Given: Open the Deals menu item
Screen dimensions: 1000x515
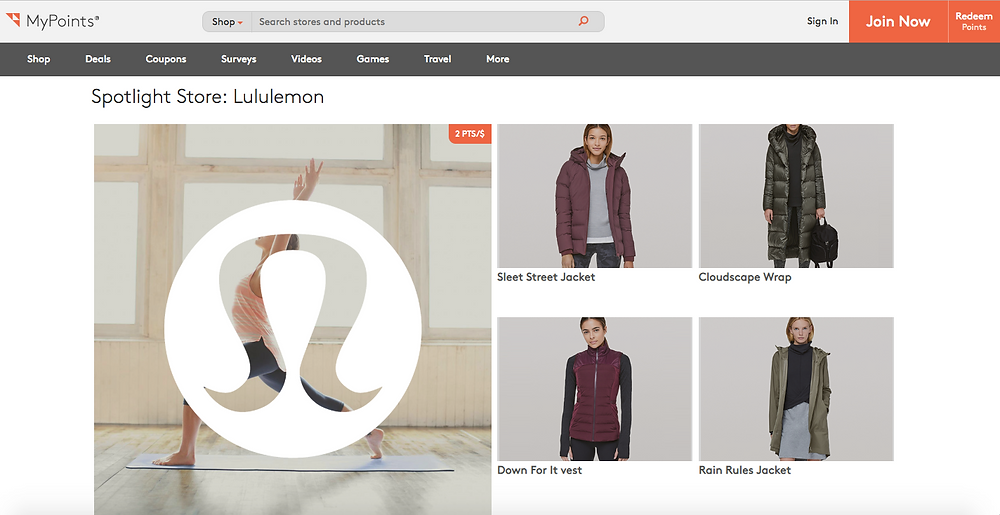Looking at the screenshot, I should tap(98, 59).
